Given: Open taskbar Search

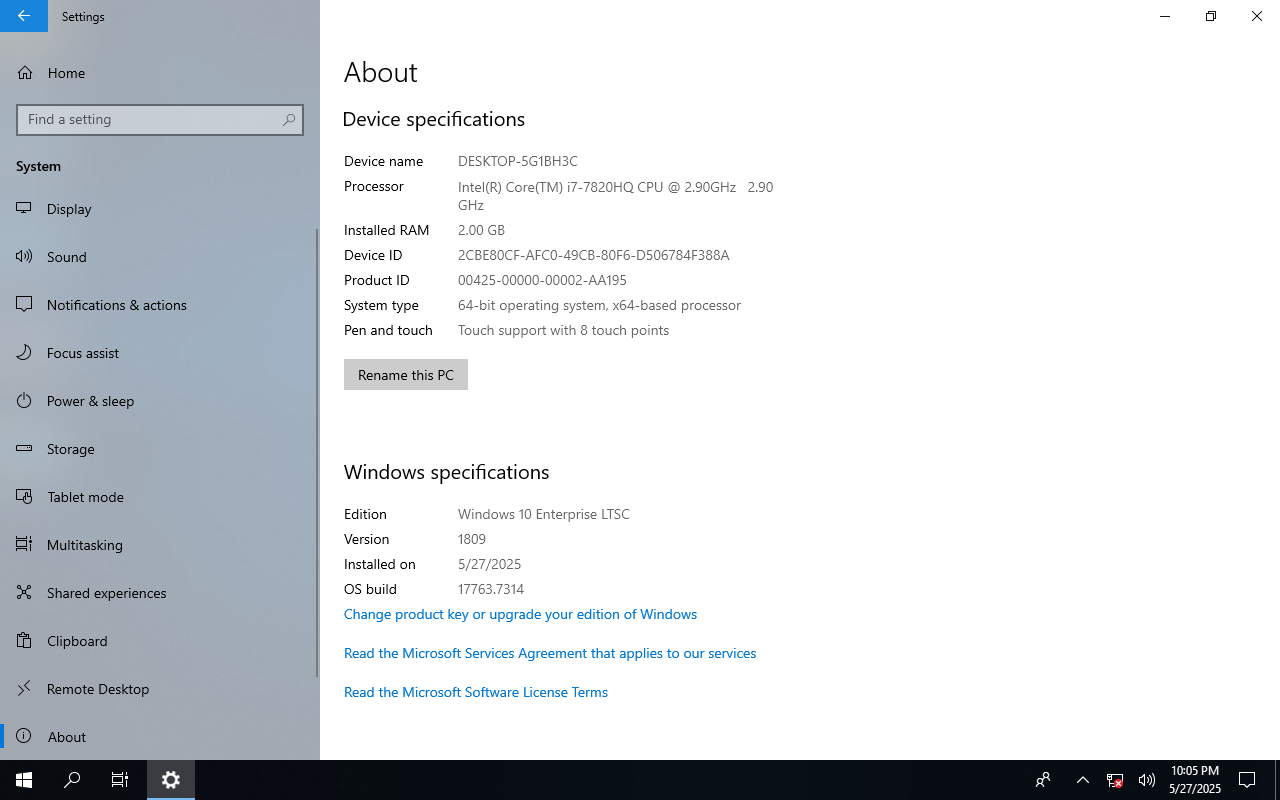Looking at the screenshot, I should click(72, 780).
